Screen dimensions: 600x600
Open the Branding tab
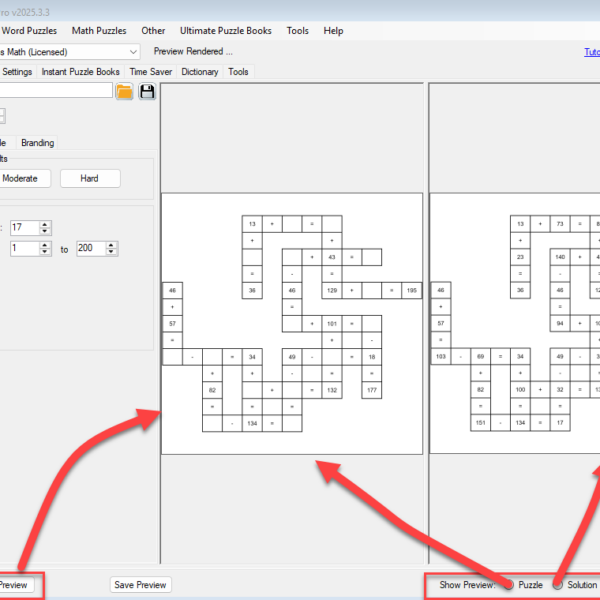(x=38, y=143)
